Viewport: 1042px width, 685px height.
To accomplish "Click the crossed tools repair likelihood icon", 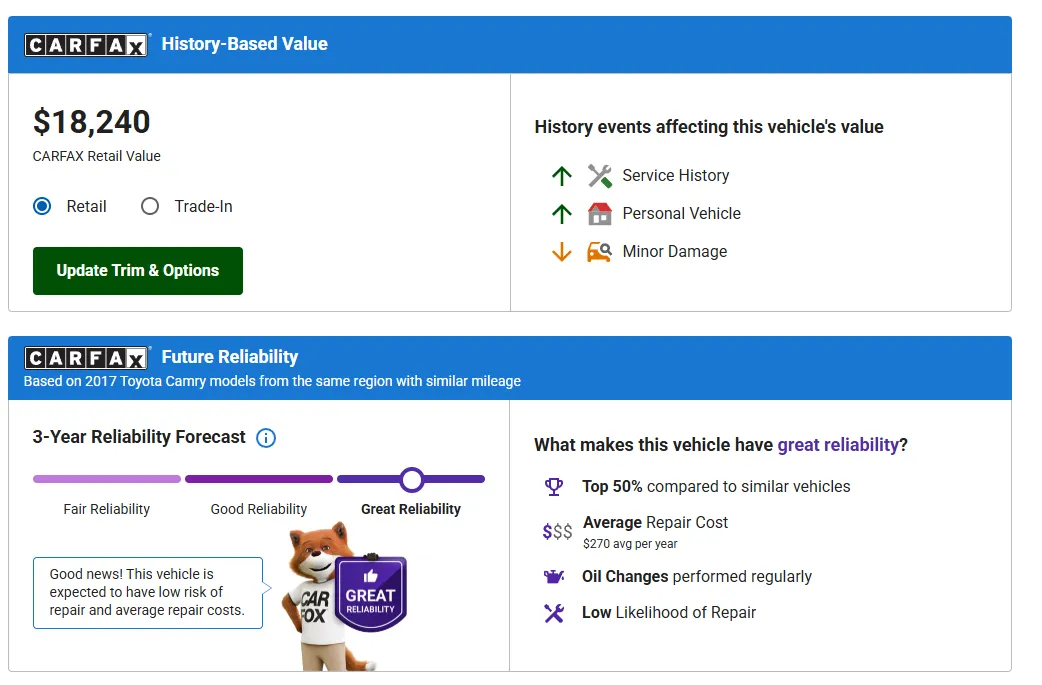I will (554, 613).
